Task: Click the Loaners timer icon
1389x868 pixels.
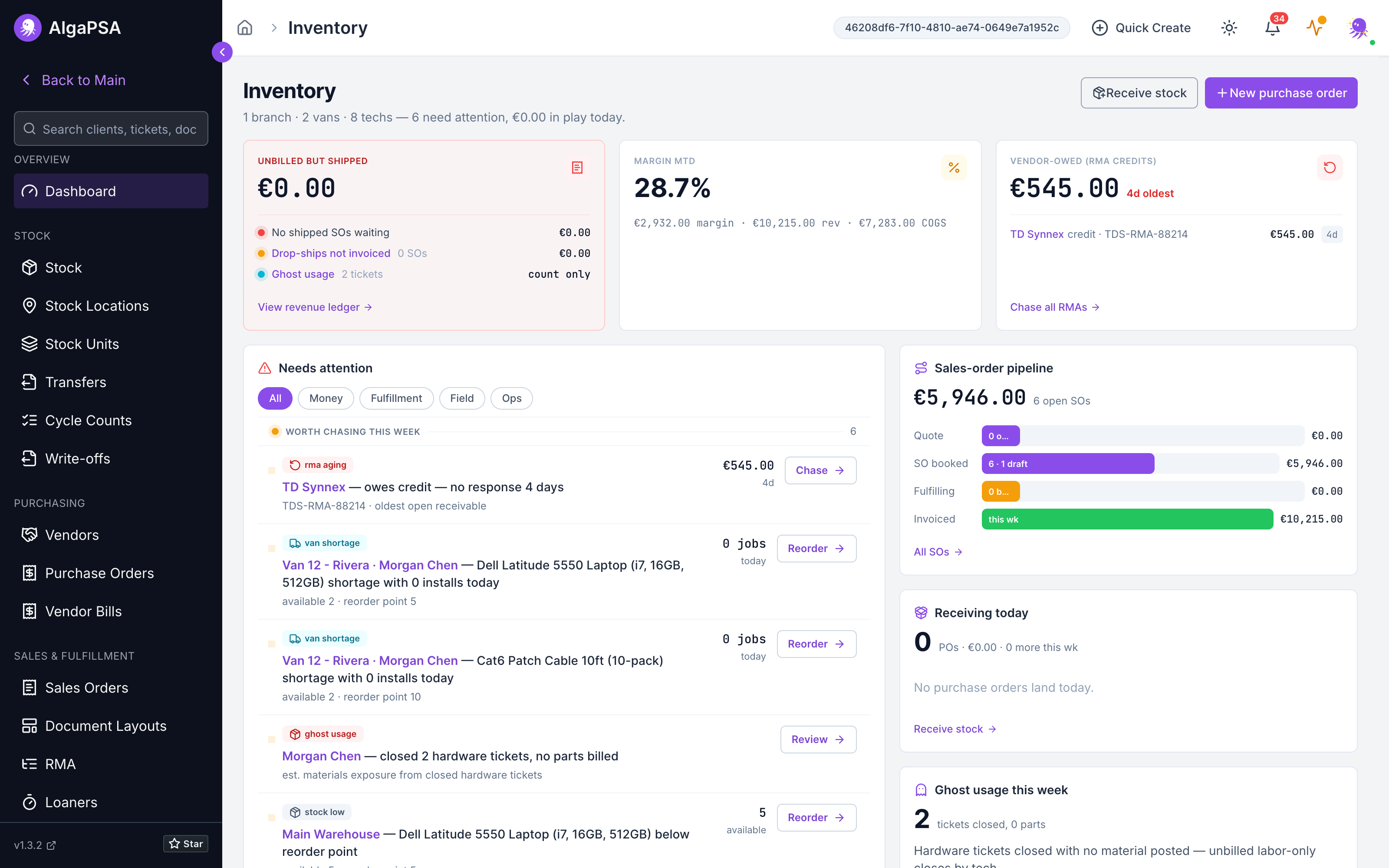Action: coord(29,802)
